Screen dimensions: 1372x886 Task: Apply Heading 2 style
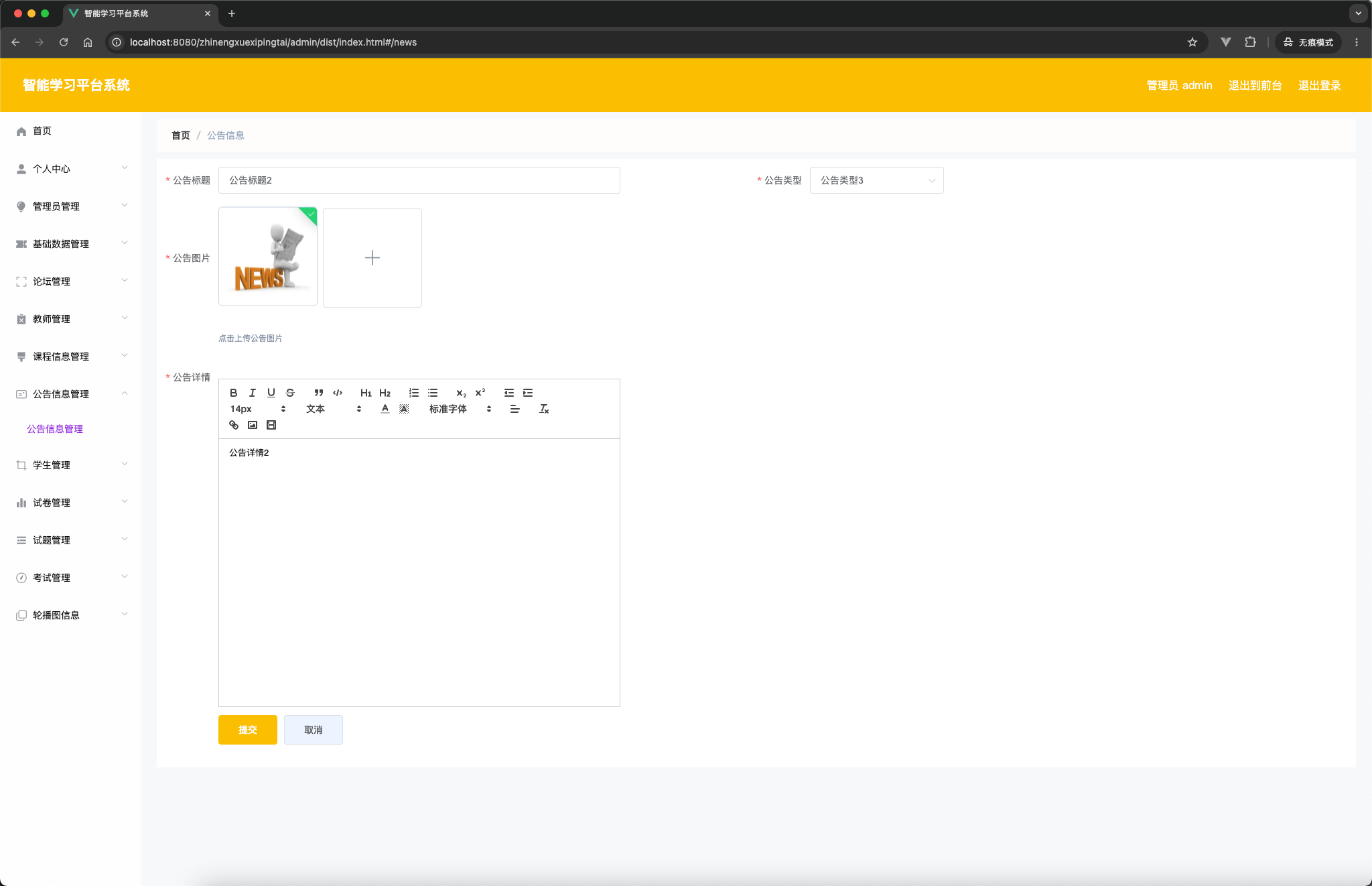click(x=385, y=393)
